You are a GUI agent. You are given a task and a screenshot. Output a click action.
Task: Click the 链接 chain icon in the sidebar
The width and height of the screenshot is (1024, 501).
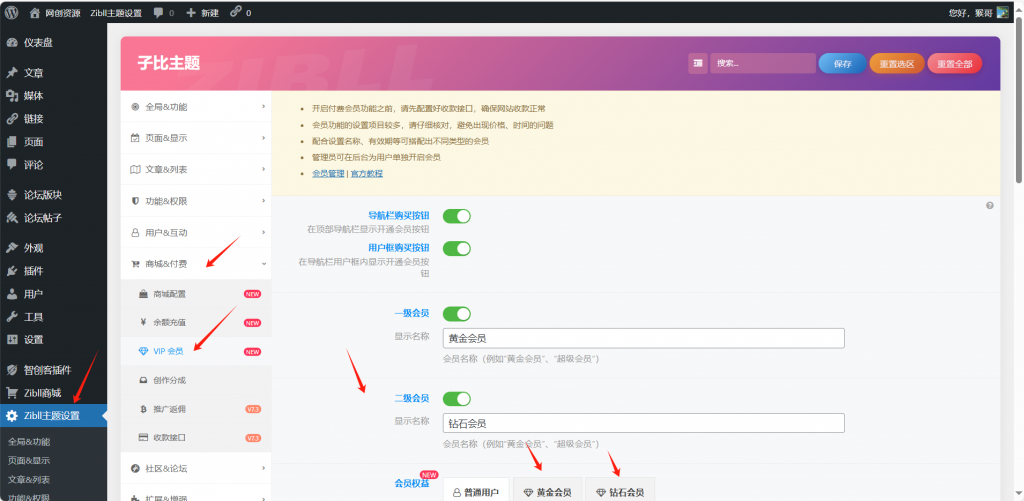coord(12,119)
